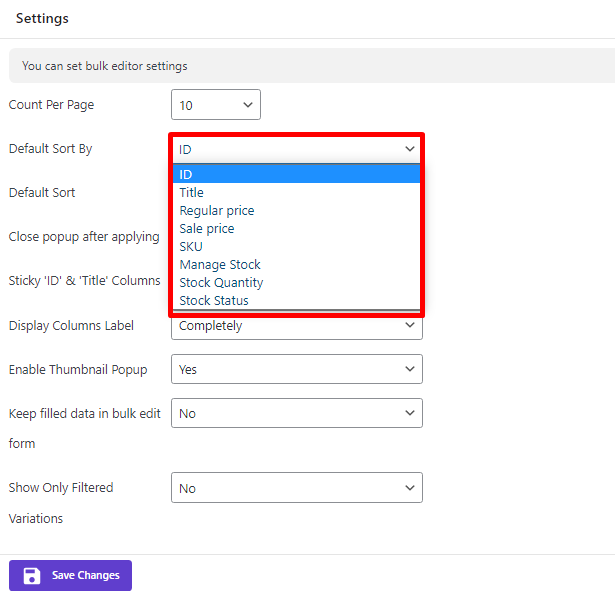Expand Show Only Filtered Variations dropdown

pyautogui.click(x=297, y=488)
